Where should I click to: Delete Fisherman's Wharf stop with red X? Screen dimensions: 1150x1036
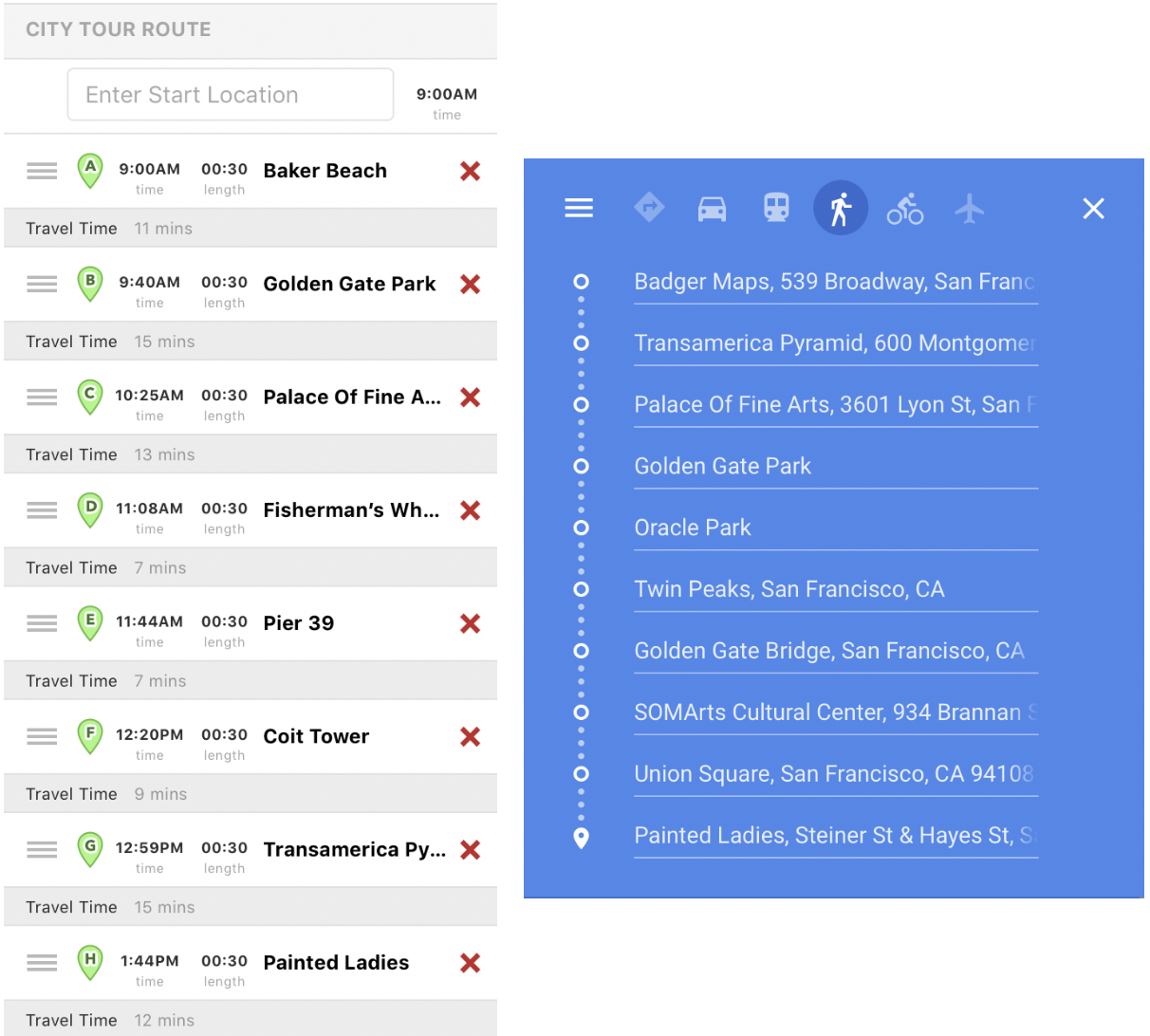click(470, 509)
